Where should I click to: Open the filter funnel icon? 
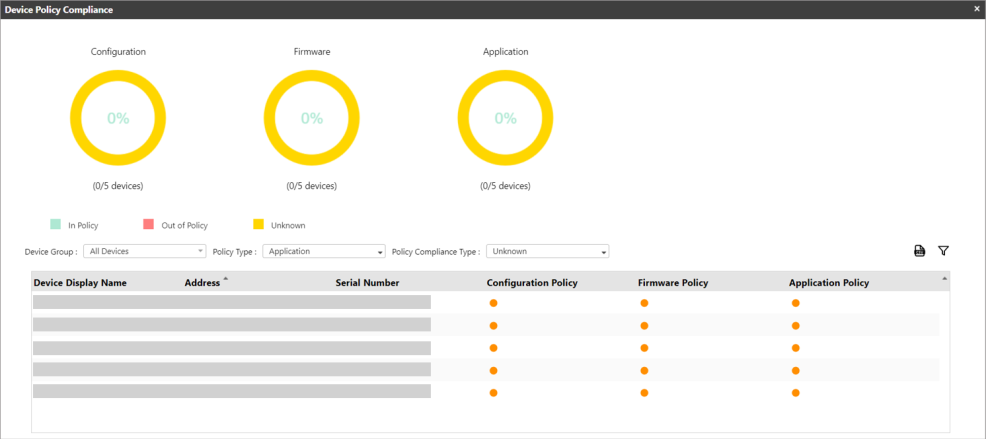coord(943,251)
